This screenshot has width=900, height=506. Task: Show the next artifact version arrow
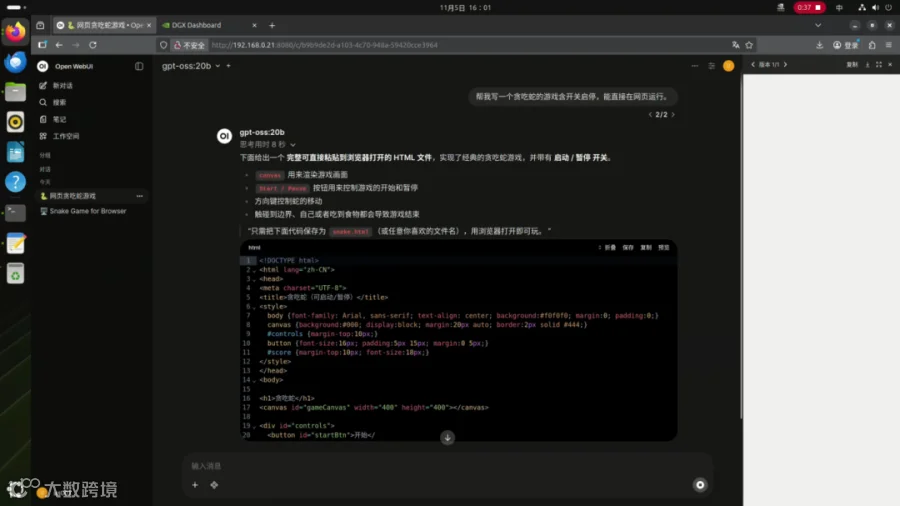[x=785, y=65]
